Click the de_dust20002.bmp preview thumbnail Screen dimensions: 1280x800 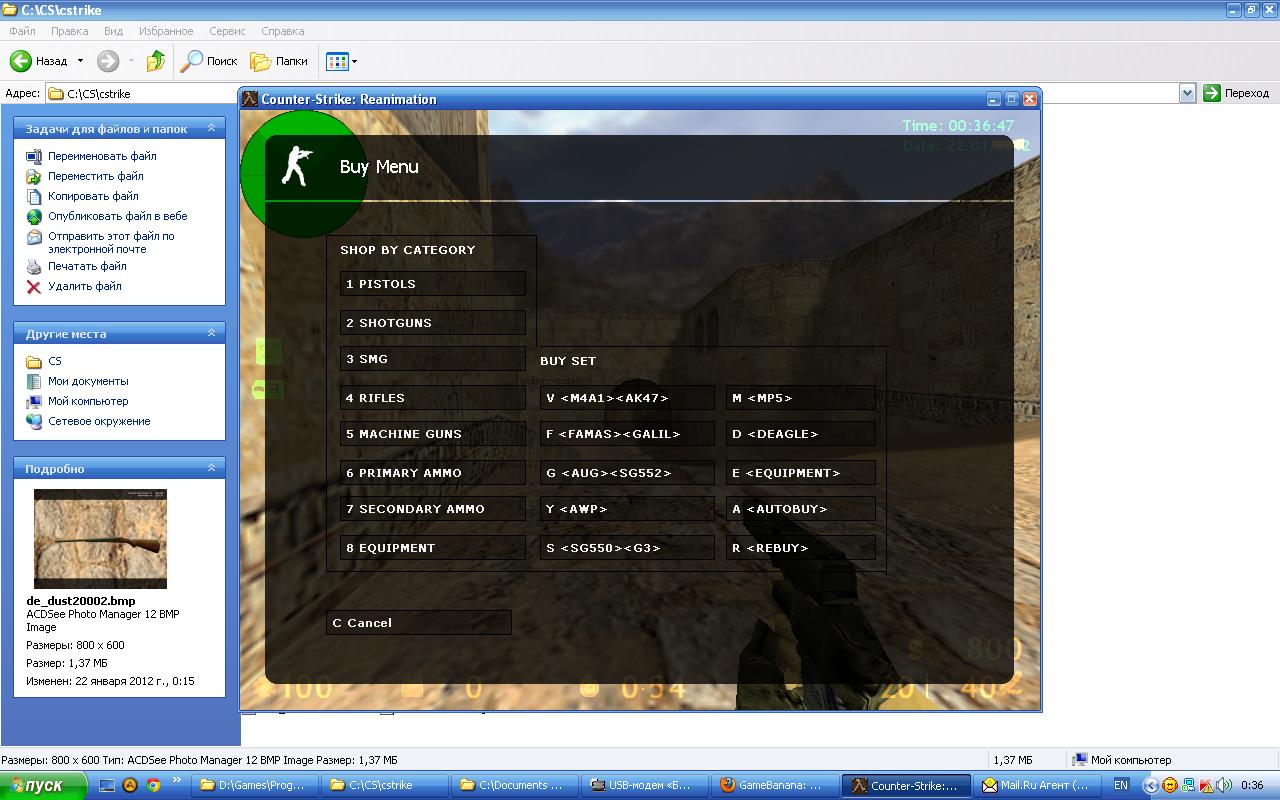100,539
